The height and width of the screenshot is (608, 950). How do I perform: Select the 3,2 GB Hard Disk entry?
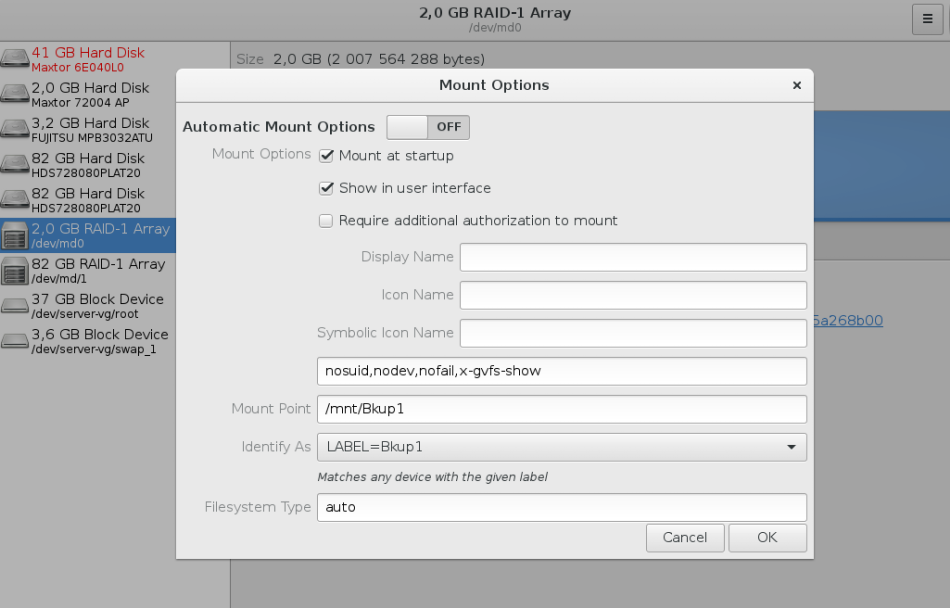[88, 130]
